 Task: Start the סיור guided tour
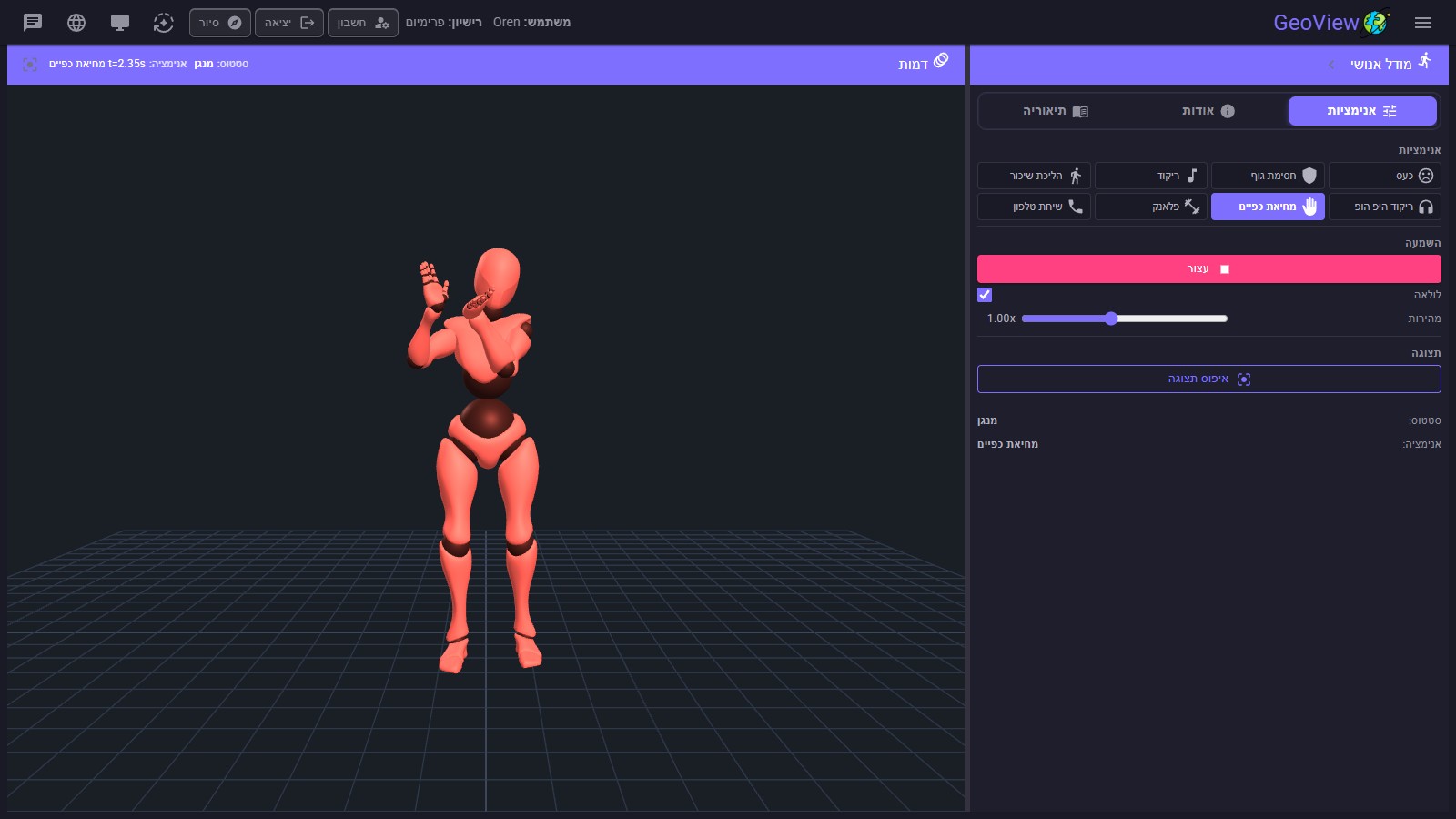(220, 23)
